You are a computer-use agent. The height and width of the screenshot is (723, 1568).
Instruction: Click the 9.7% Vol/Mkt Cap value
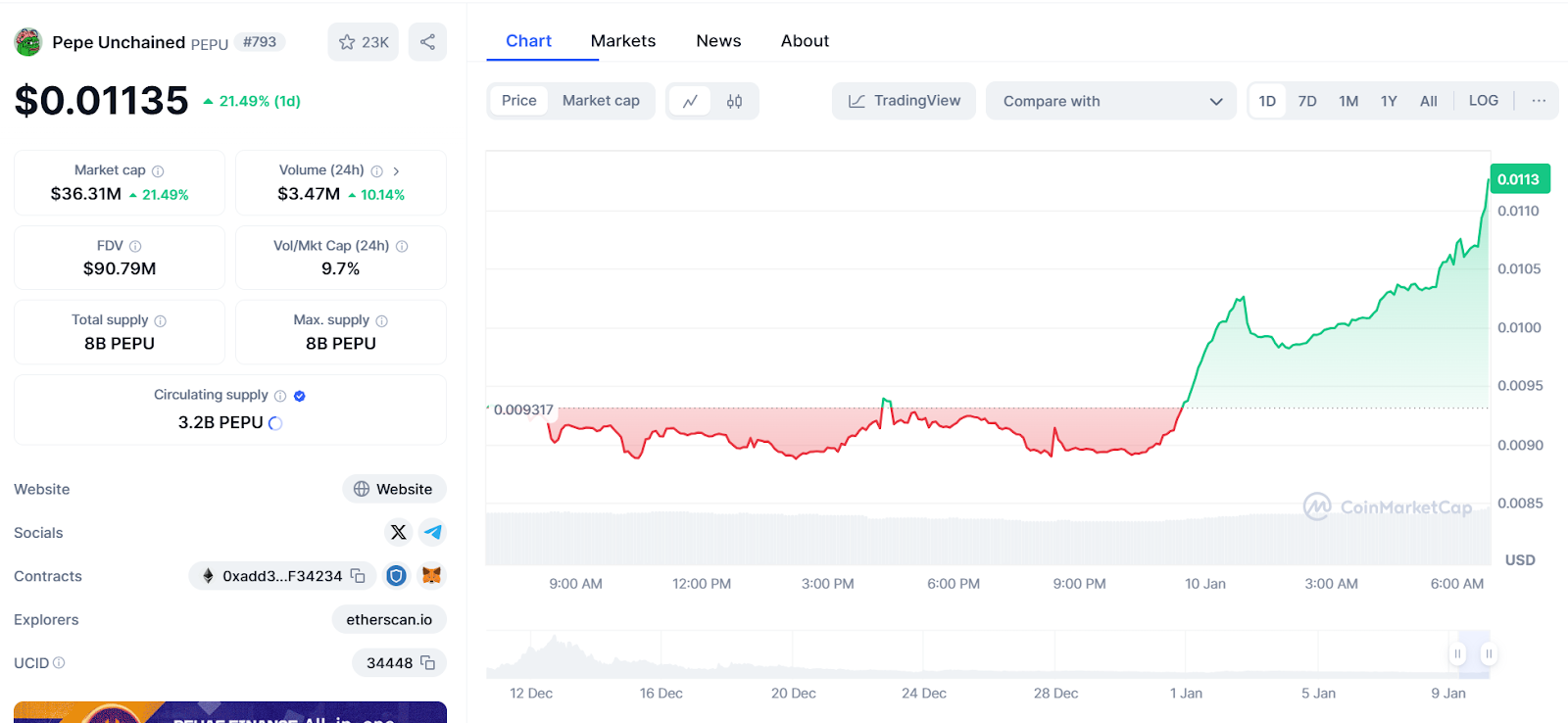(341, 268)
